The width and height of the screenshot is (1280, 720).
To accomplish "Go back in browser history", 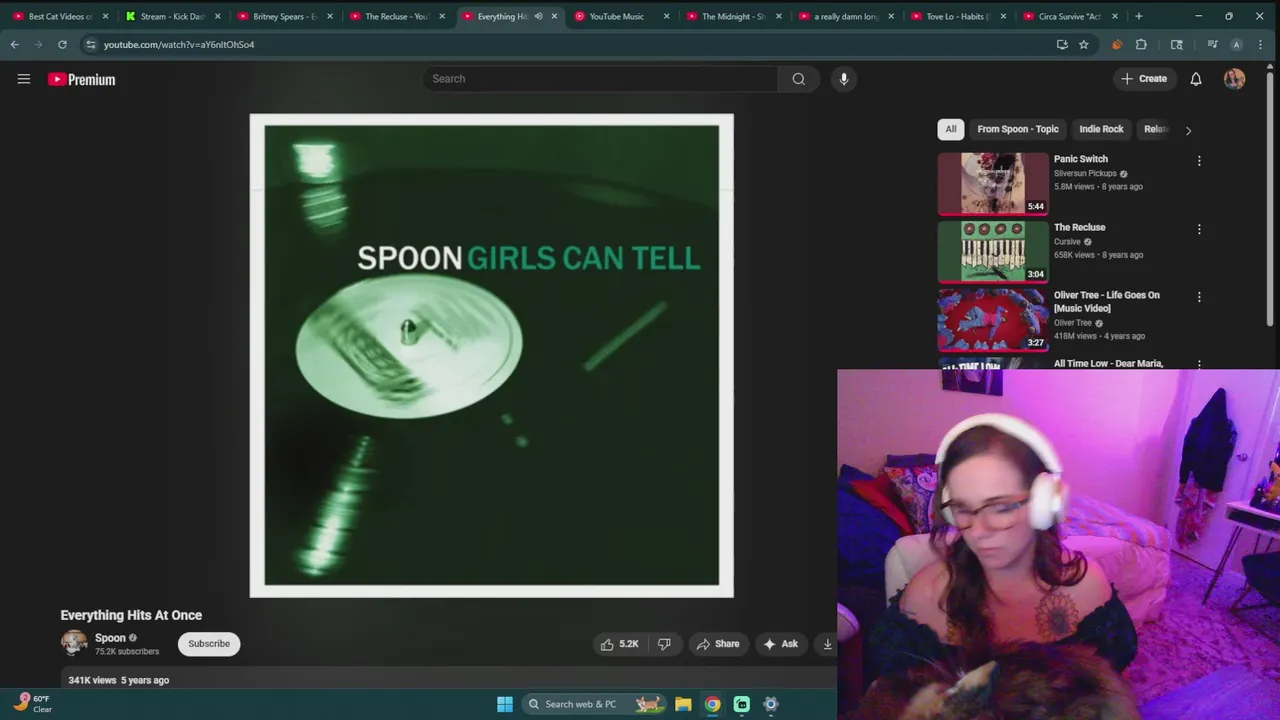I will [14, 44].
